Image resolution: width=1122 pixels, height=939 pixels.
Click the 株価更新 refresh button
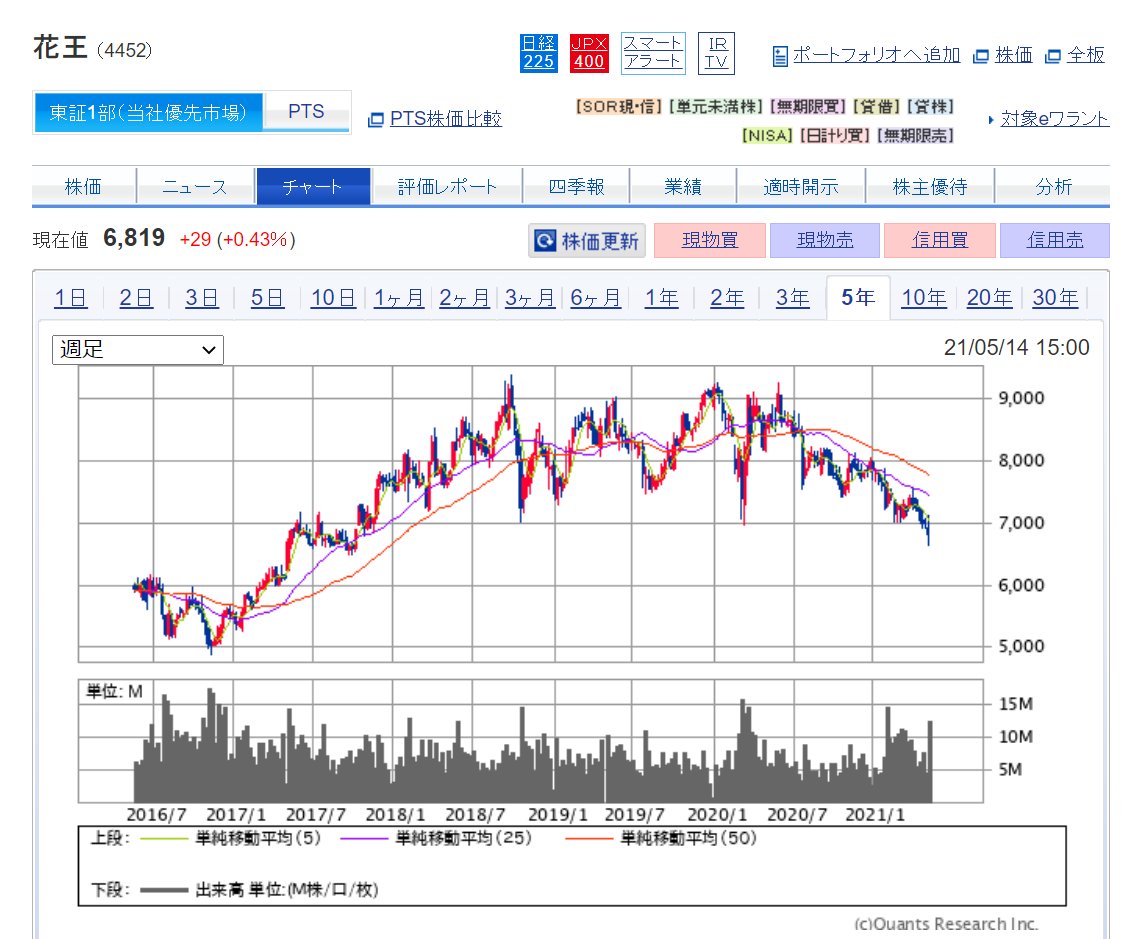587,240
